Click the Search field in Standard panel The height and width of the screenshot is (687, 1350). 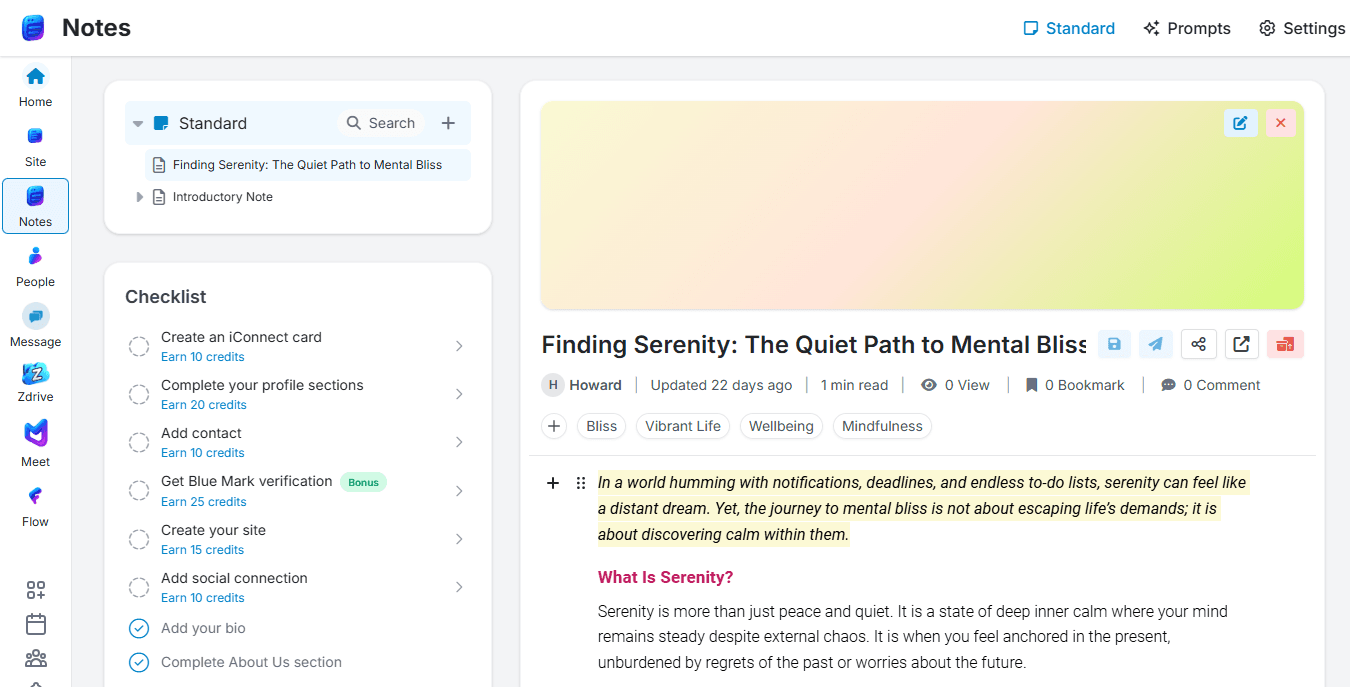tap(381, 123)
